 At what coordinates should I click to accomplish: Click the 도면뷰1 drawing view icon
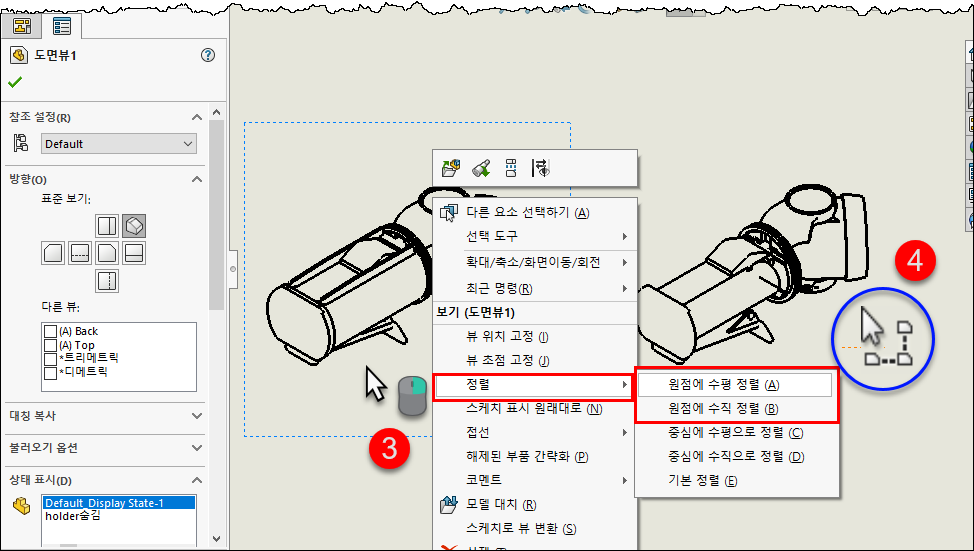tap(19, 55)
